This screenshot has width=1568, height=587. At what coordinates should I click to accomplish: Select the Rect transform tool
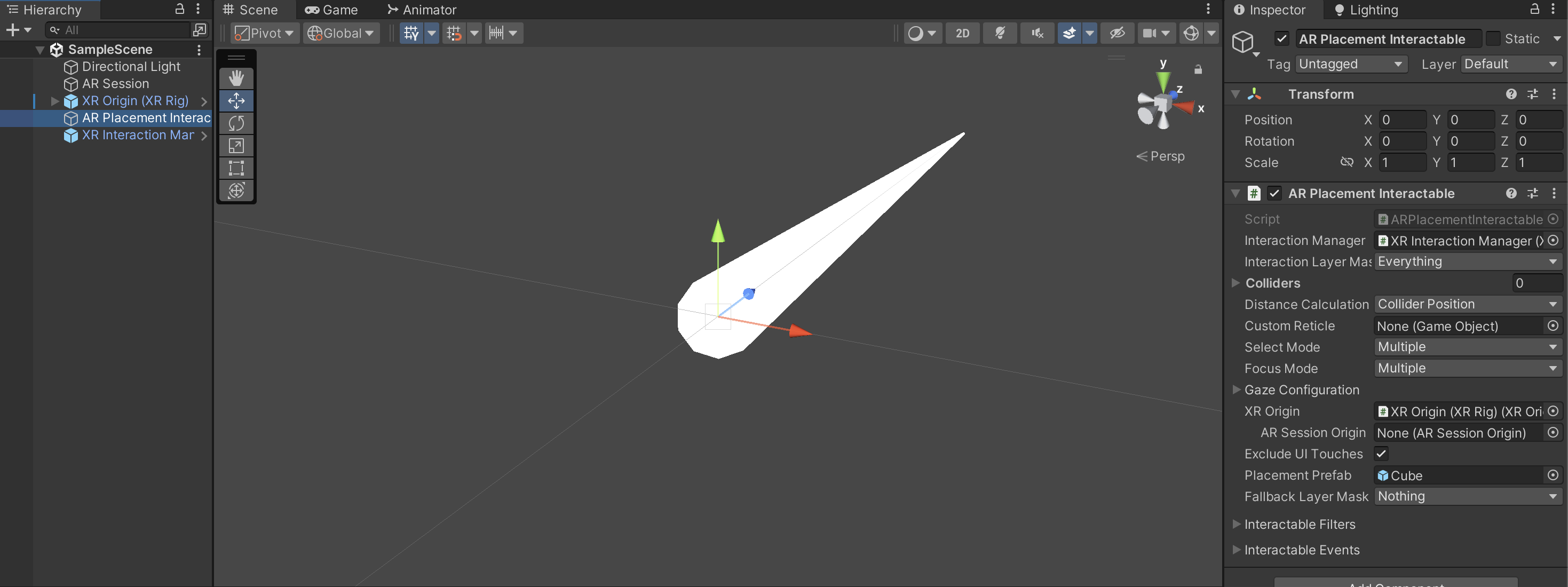pyautogui.click(x=236, y=168)
